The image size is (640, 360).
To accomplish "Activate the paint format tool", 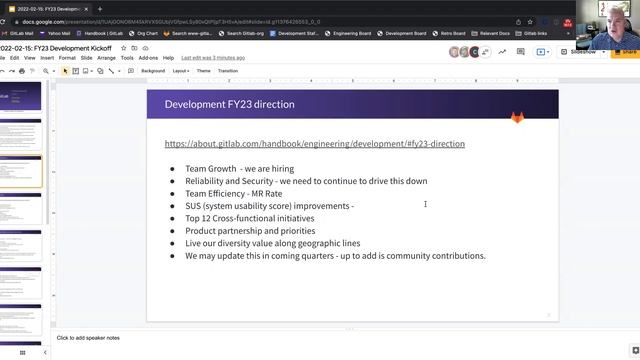I will (32, 71).
